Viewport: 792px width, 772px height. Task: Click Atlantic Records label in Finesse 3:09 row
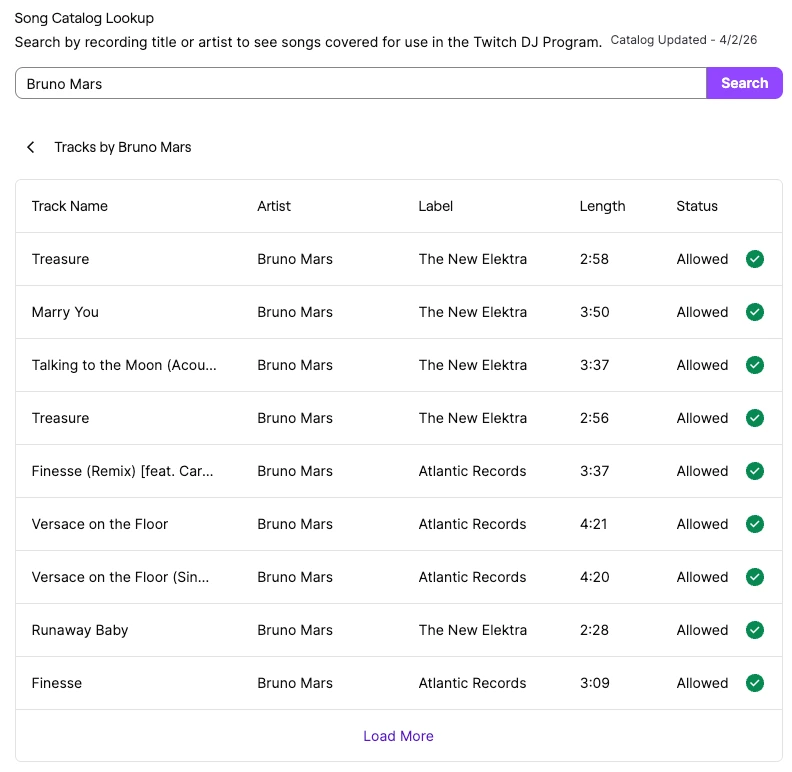point(472,684)
